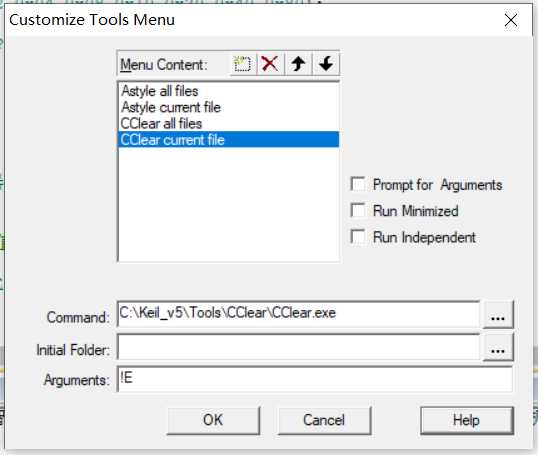This screenshot has width=538, height=455.
Task: Click the Move Down arrow icon
Action: click(326, 64)
